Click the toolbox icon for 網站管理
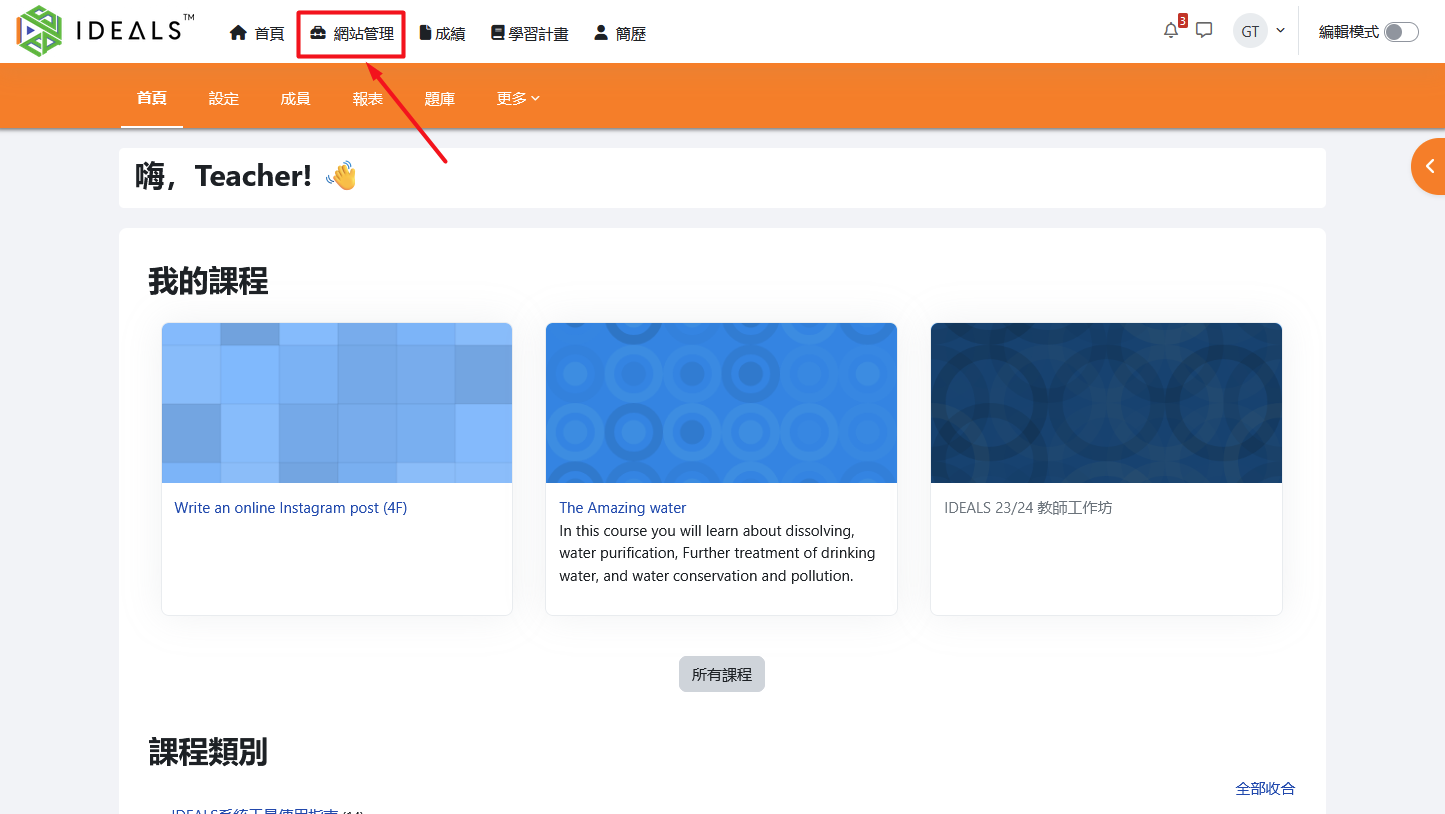This screenshot has height=814, width=1445. coord(318,33)
